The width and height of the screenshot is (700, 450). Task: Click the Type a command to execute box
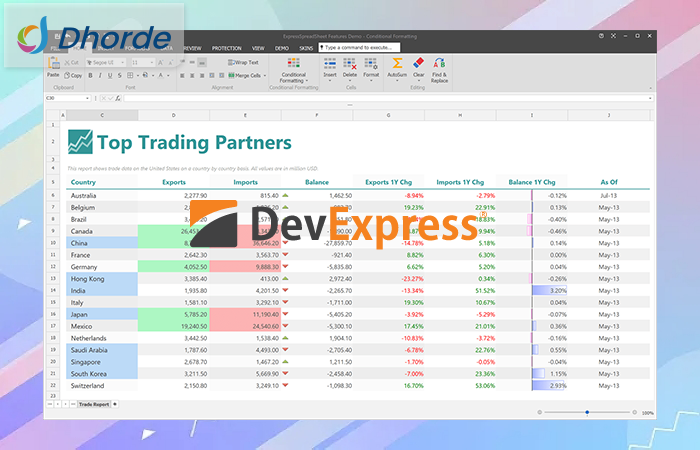tap(359, 47)
